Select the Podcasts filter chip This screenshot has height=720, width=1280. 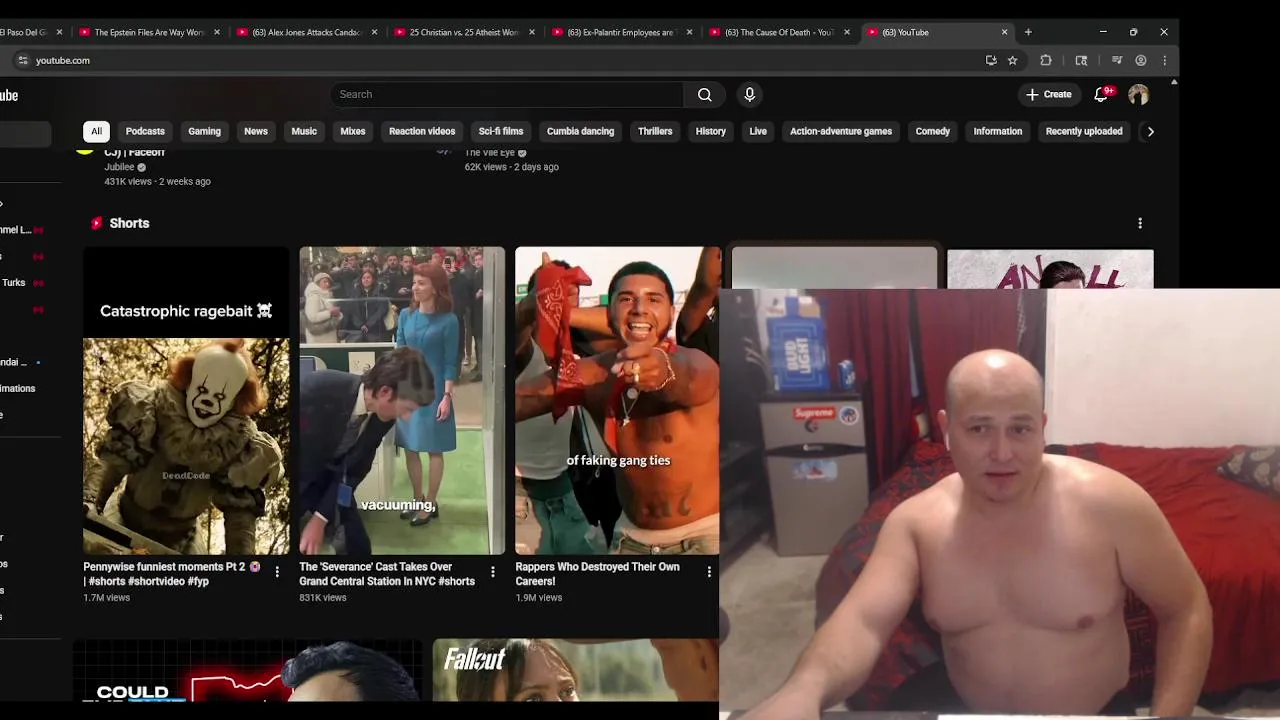point(145,131)
